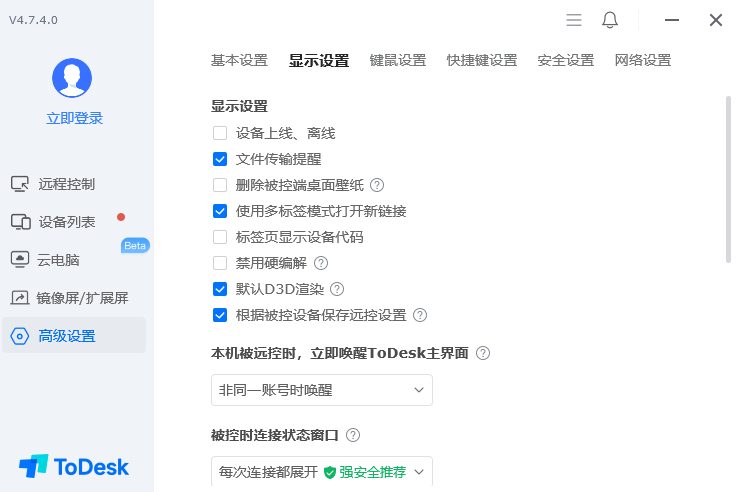Enable the 设备上线、离线 checkbox
This screenshot has width=741, height=492.
(x=220, y=133)
